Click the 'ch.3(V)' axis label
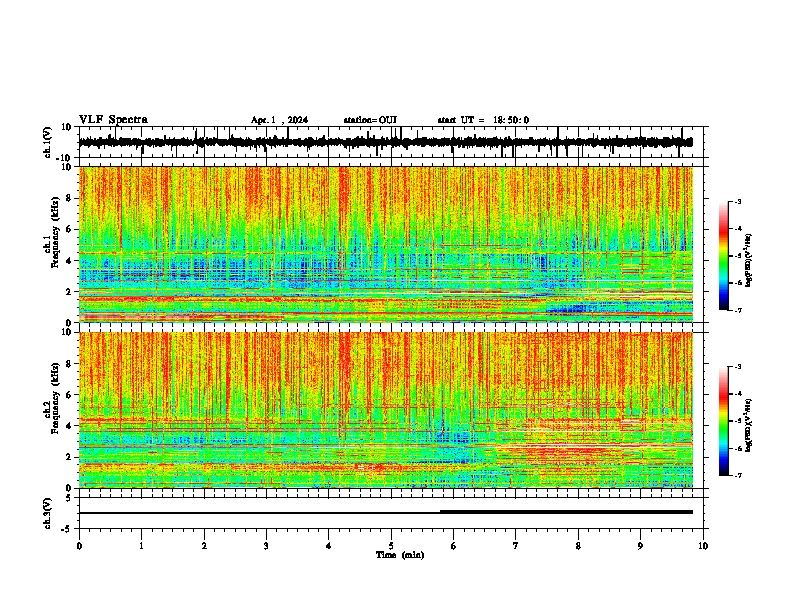This screenshot has width=792, height=612. (48, 513)
